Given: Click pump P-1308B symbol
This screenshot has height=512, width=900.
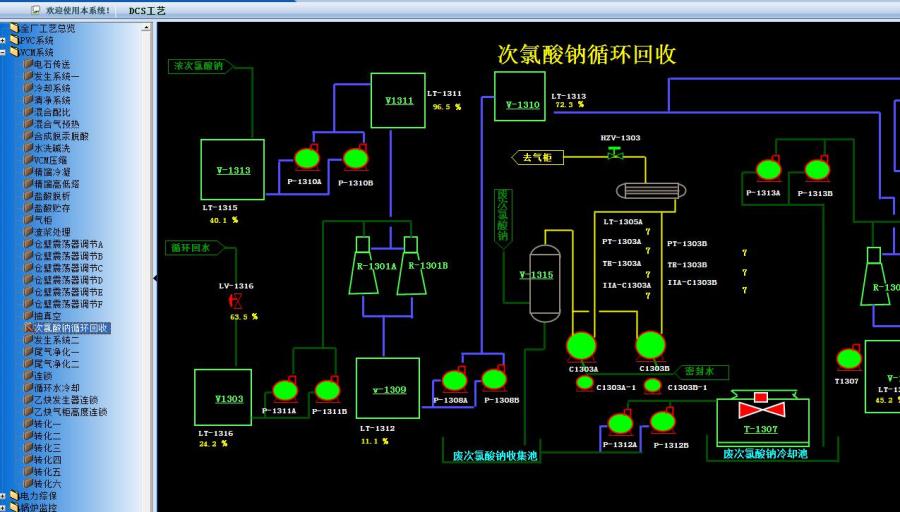Looking at the screenshot, I should [x=494, y=379].
